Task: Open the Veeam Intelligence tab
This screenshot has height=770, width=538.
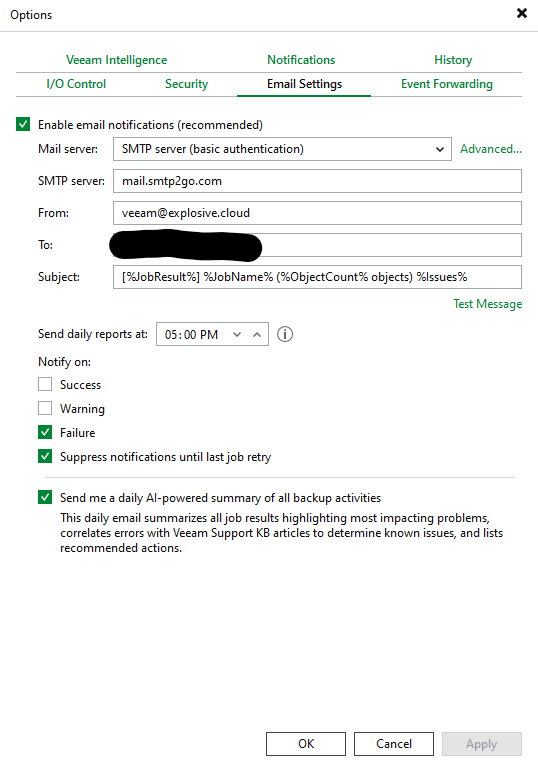Action: pyautogui.click(x=116, y=60)
